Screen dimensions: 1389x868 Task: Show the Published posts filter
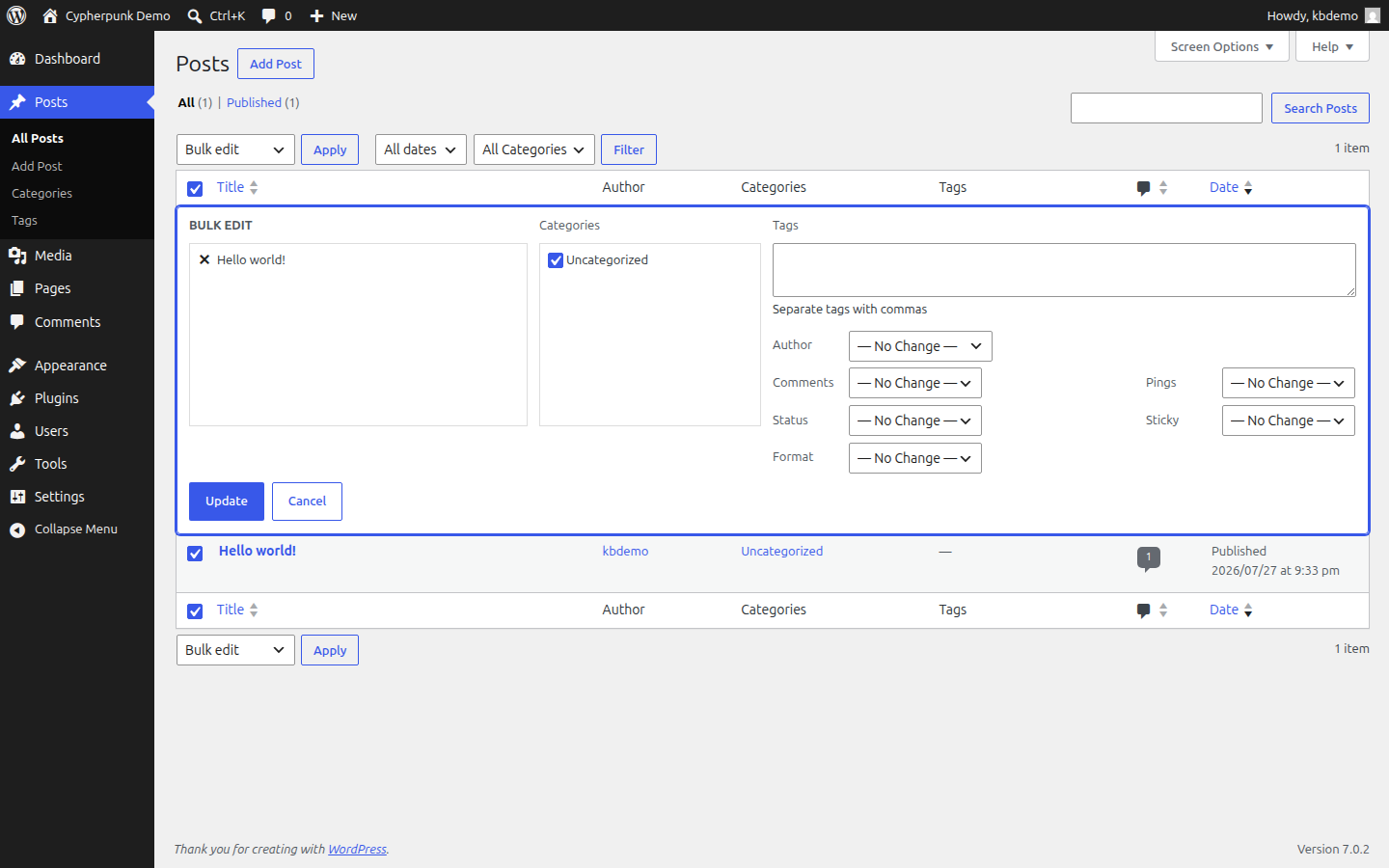pos(254,102)
